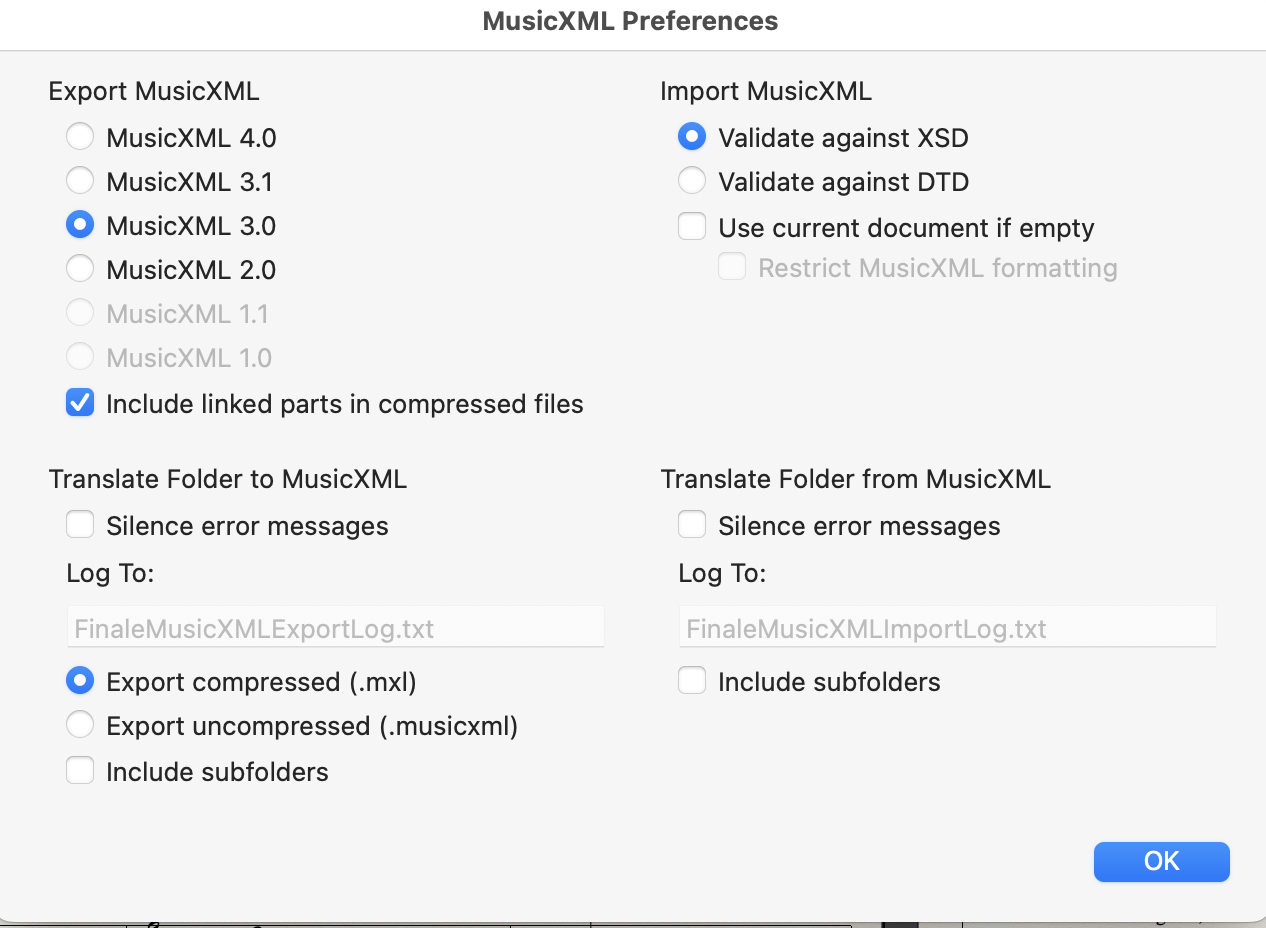Click the MusicXML 1.1 radio button

[80, 313]
